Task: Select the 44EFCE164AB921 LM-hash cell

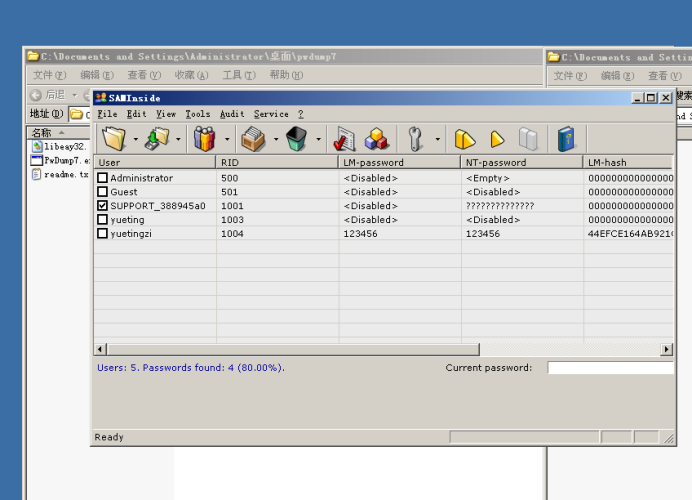Action: [630, 233]
